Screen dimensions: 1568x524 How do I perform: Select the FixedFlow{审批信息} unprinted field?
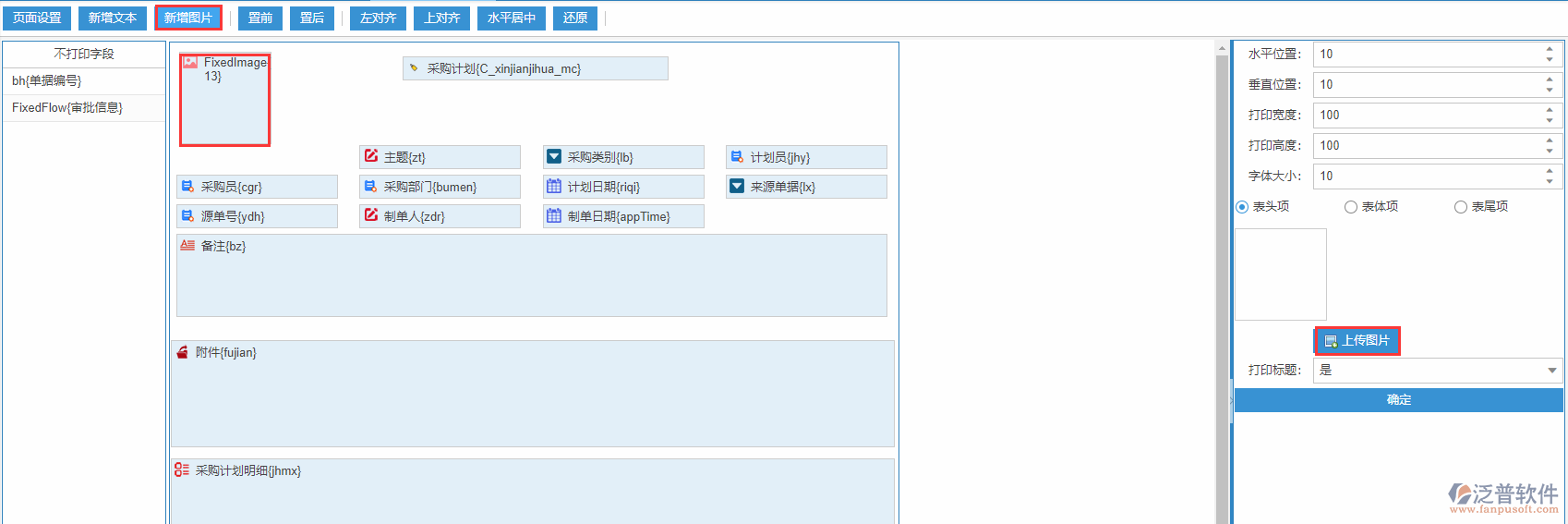(84, 108)
